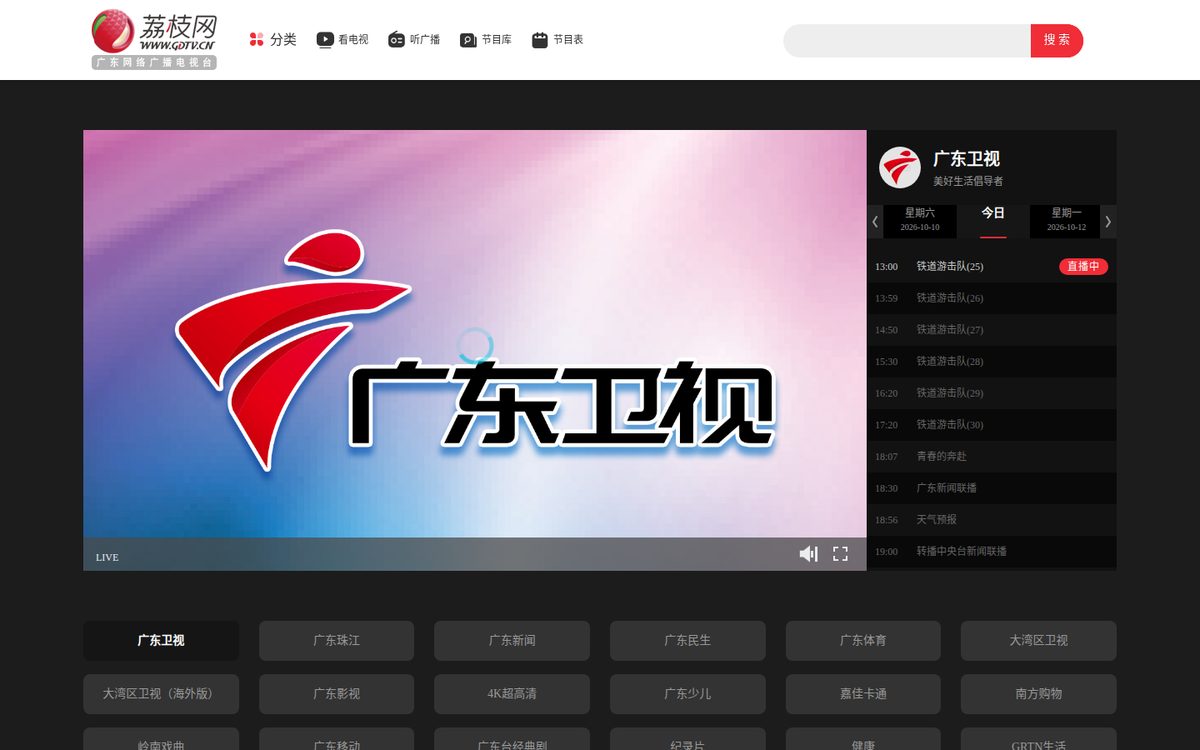
Task: Click the 听广播 radio icon
Action: tap(396, 40)
